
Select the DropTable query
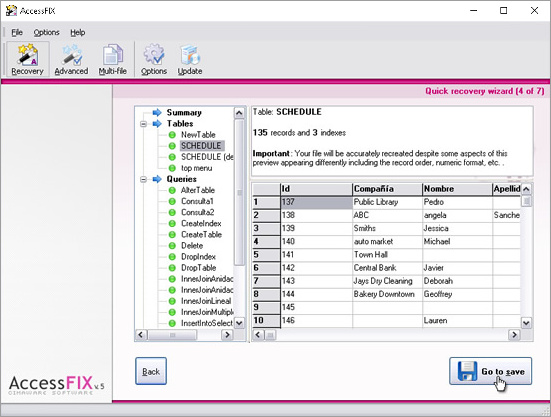(x=199, y=268)
